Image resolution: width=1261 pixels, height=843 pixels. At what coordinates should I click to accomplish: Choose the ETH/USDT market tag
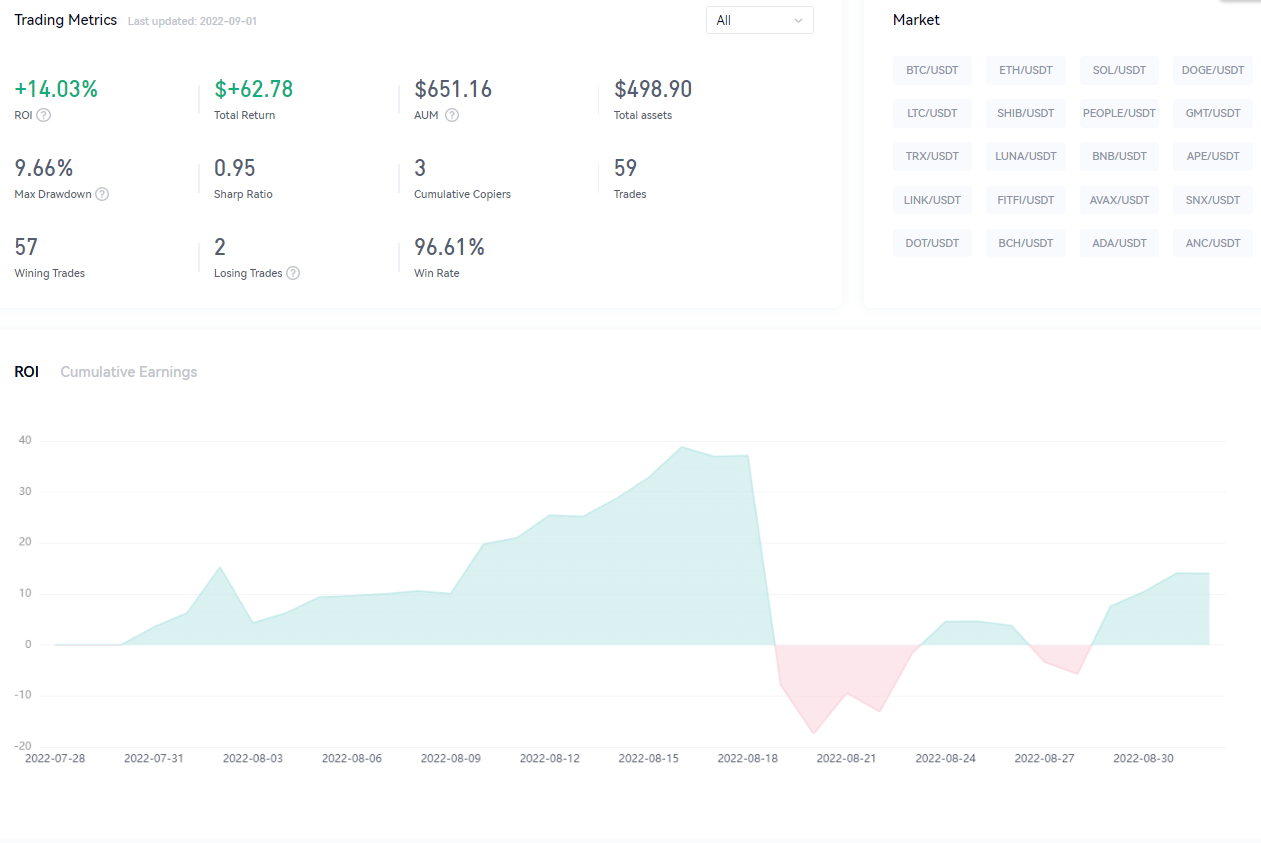click(1025, 70)
